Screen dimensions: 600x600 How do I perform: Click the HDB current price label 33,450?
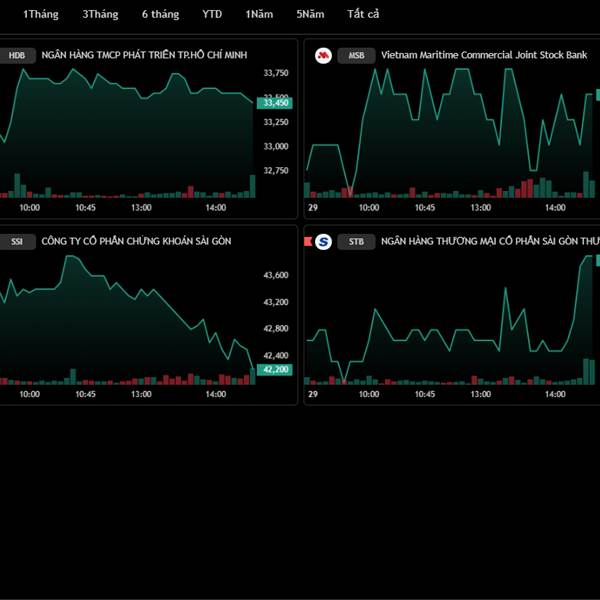coord(275,103)
